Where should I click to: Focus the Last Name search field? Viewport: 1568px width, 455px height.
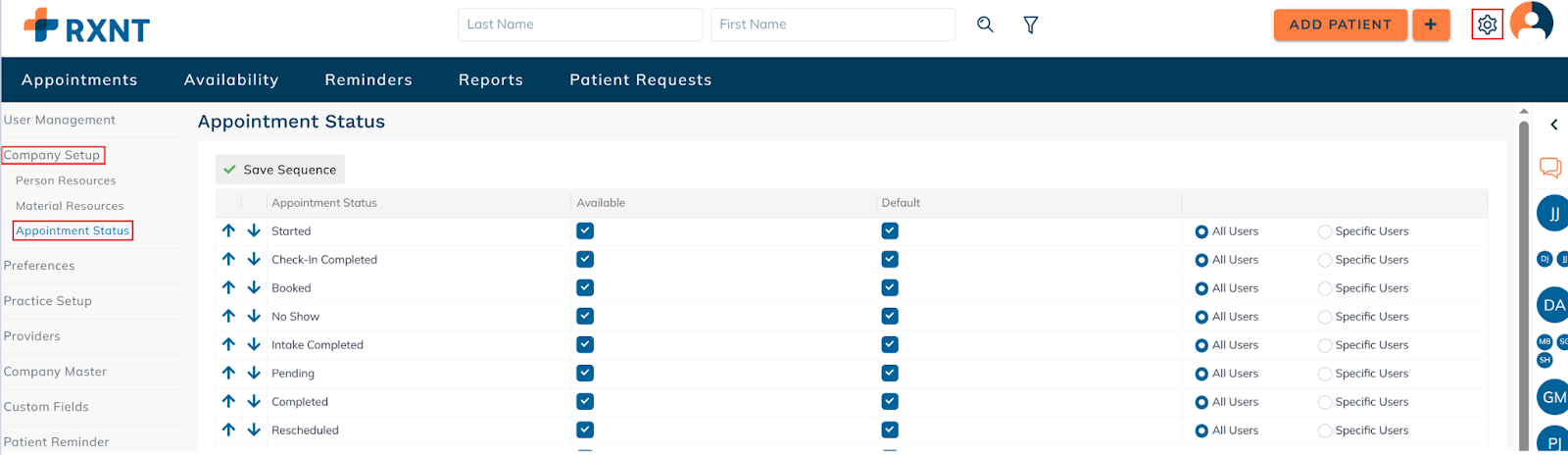pos(580,25)
